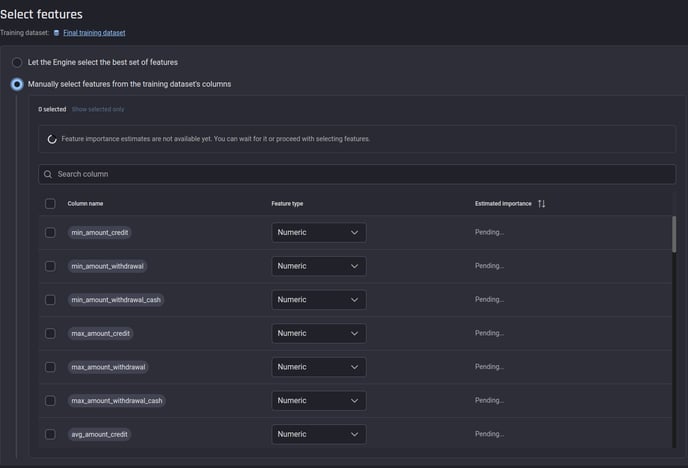This screenshot has height=468, width=688.
Task: Click the avg_amount_credit column name tag
Action: pyautogui.click(x=100, y=434)
